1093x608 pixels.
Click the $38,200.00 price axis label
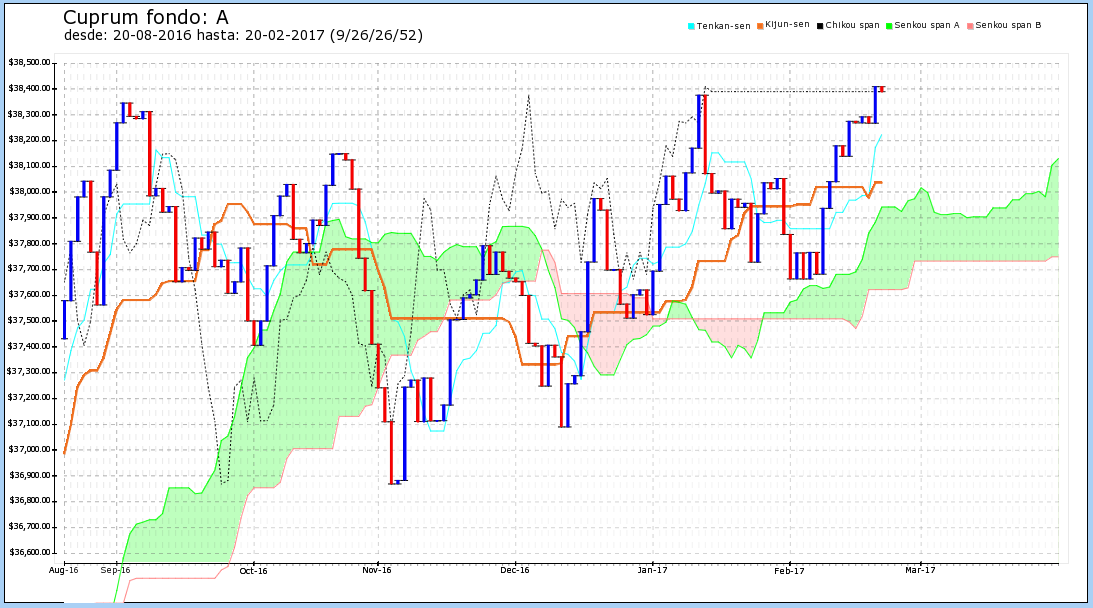29,139
